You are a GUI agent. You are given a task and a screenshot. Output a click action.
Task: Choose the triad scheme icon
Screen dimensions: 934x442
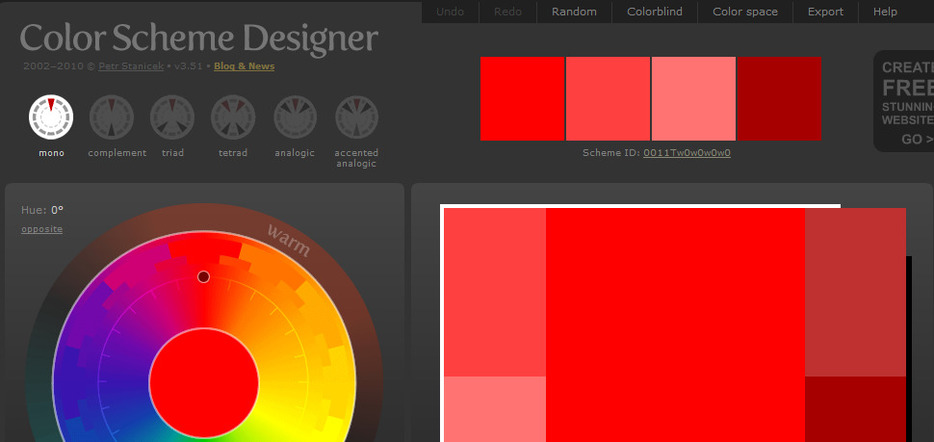[172, 117]
